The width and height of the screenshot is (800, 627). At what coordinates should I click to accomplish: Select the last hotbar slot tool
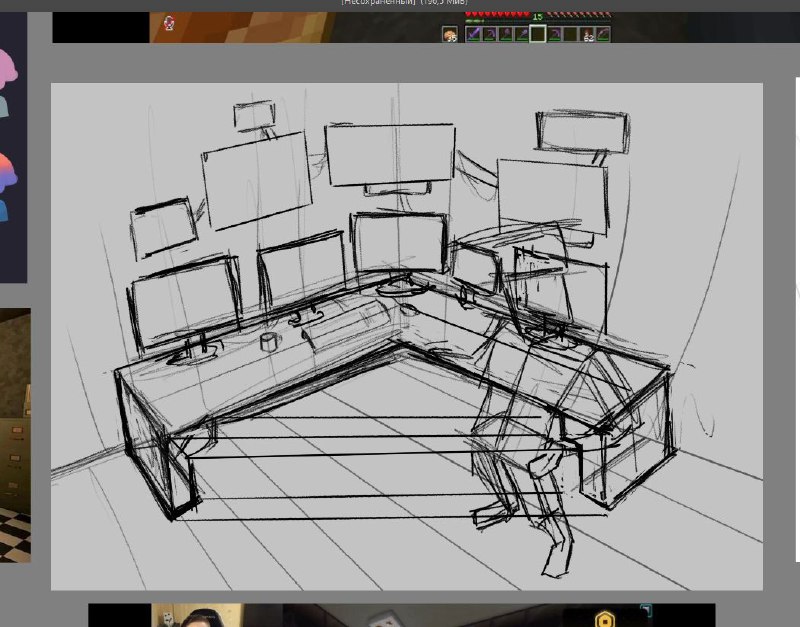click(603, 34)
